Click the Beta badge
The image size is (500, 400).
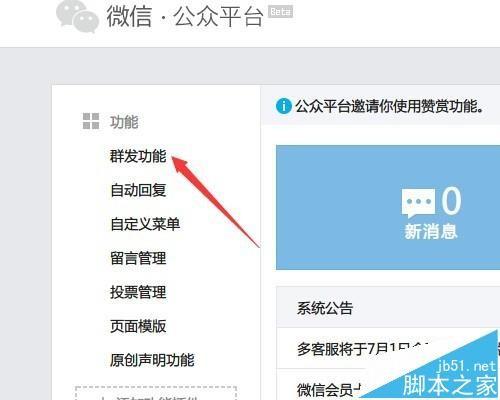[281, 12]
